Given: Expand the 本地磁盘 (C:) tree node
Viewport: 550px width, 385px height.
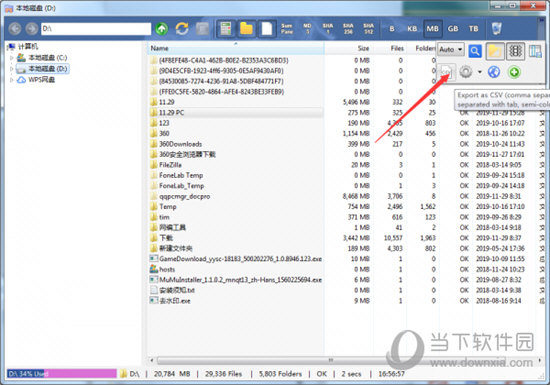Looking at the screenshot, I should coord(12,58).
